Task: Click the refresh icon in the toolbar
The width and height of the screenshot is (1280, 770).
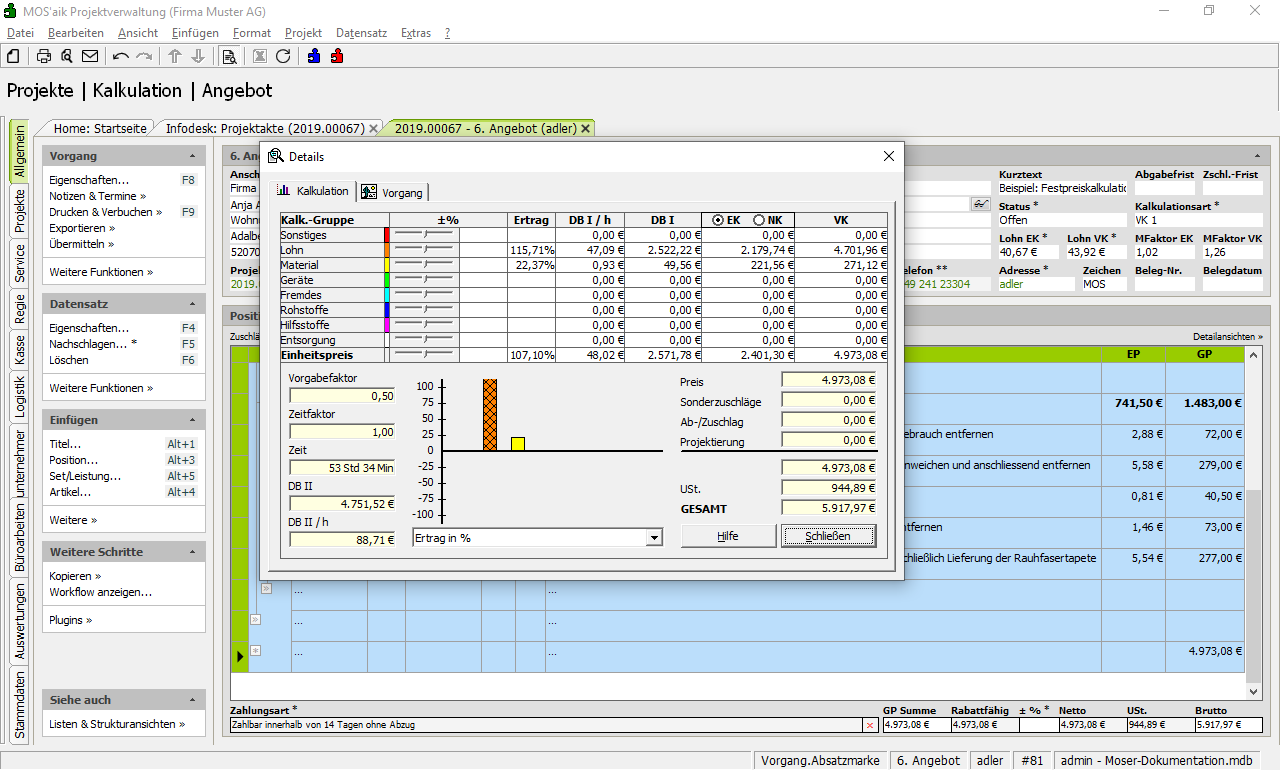Action: click(x=283, y=56)
